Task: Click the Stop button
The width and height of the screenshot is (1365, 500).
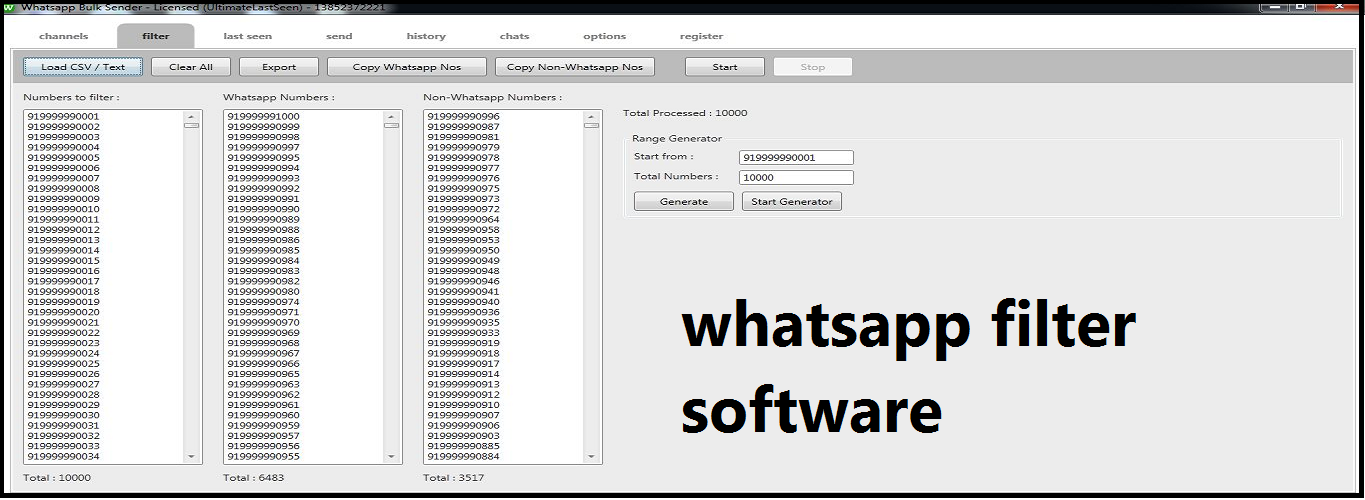Action: pos(813,67)
